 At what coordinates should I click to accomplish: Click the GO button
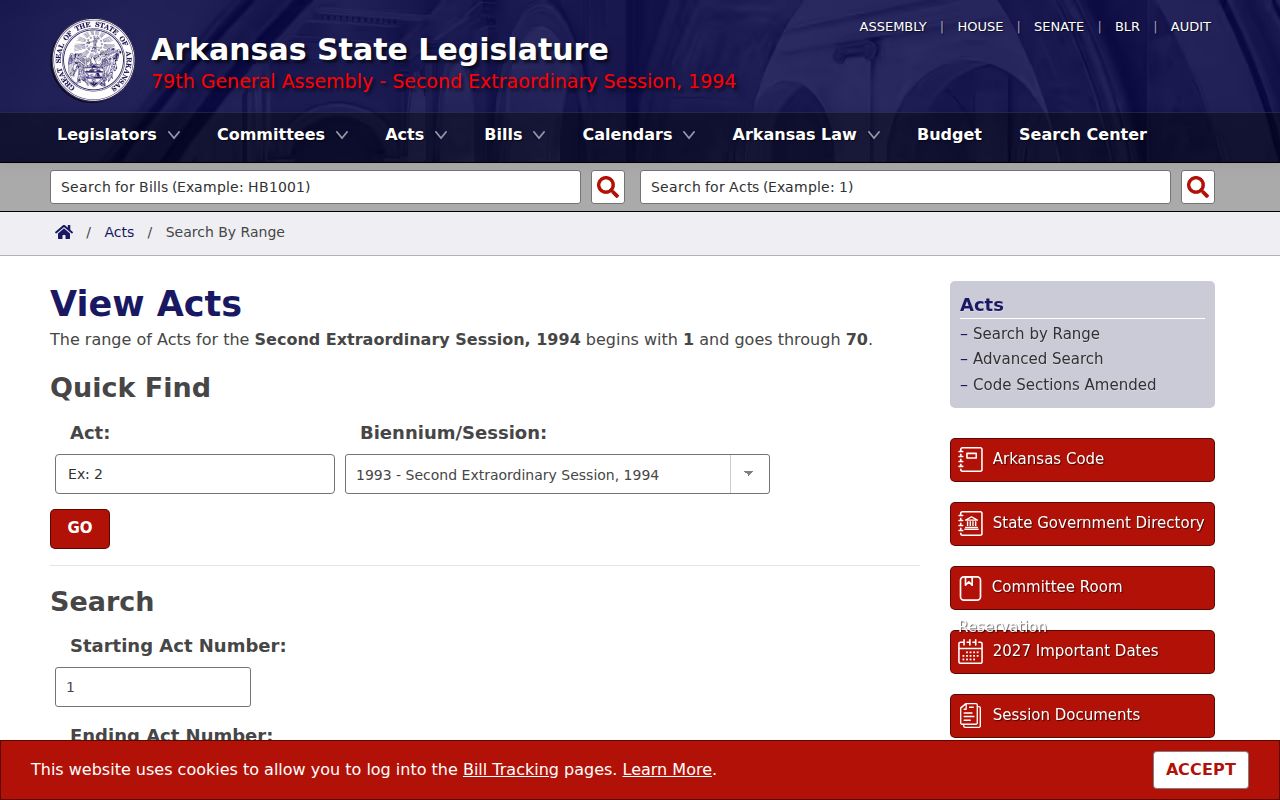tap(80, 529)
